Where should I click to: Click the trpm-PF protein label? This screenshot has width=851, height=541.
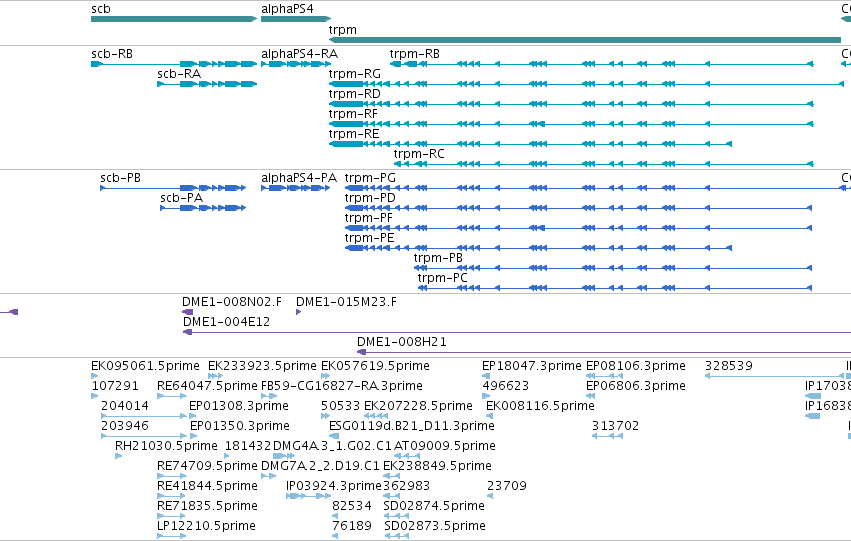(x=369, y=218)
